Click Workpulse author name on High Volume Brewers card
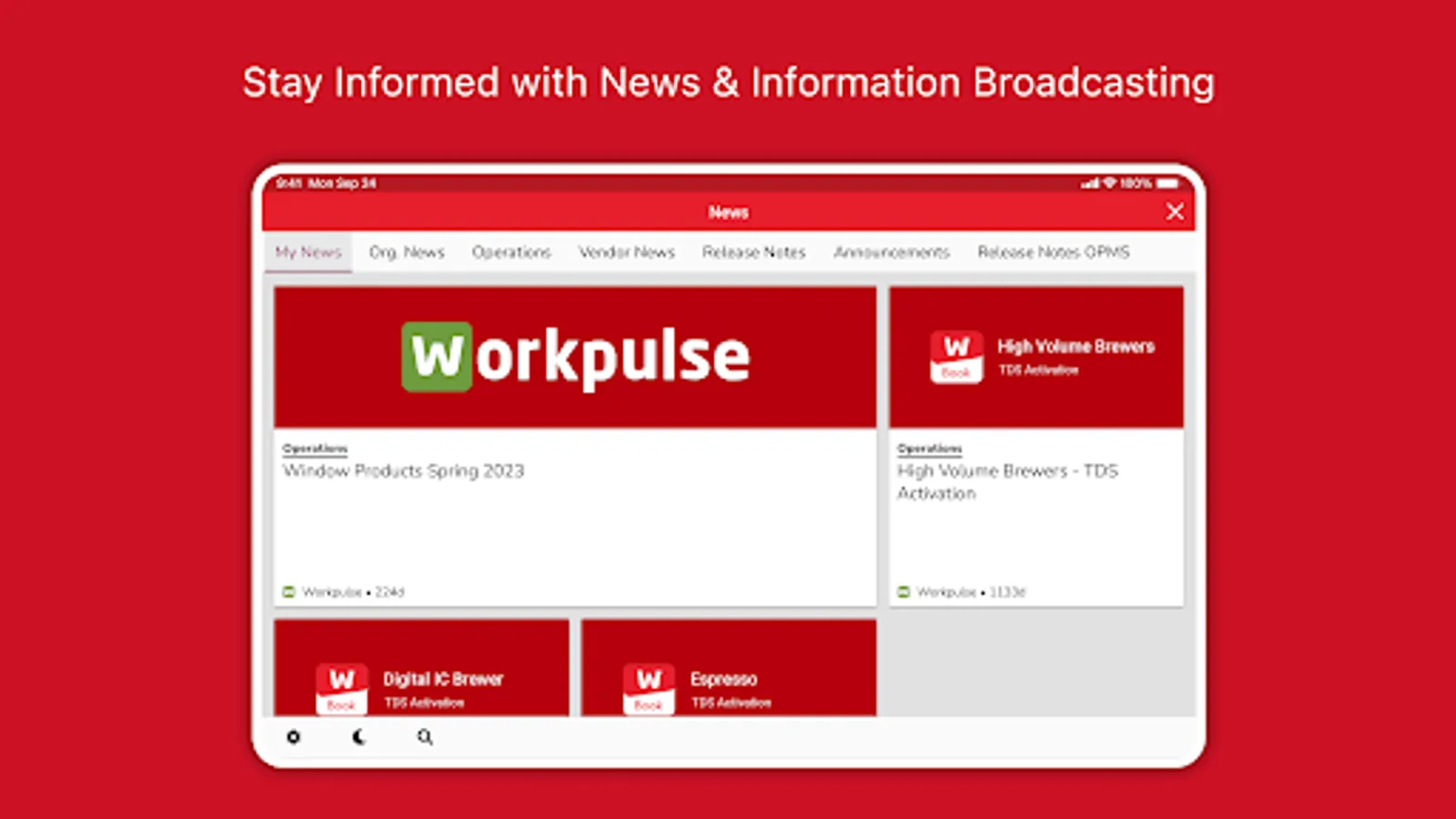1456x819 pixels. [x=946, y=592]
